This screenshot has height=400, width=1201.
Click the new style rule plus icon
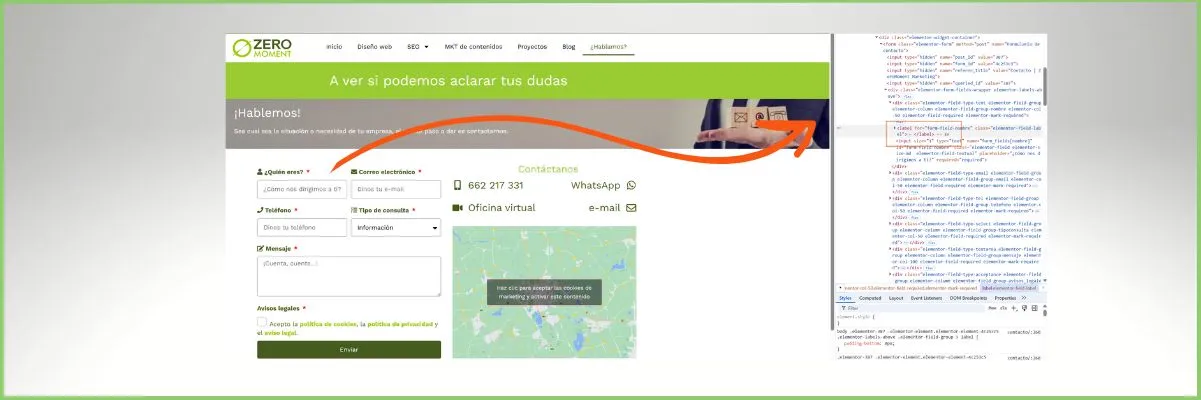1013,309
